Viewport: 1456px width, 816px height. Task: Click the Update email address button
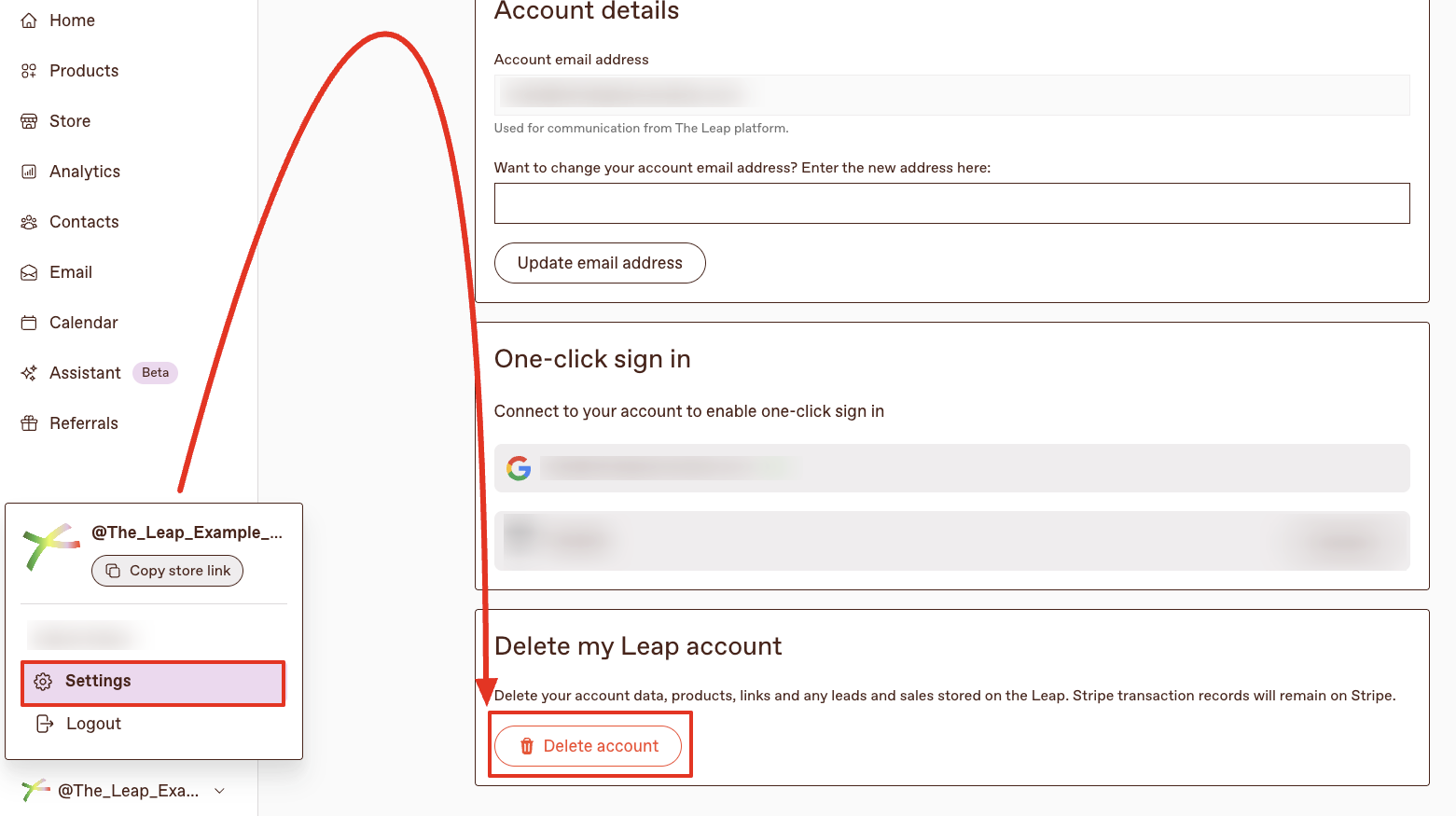coord(600,263)
